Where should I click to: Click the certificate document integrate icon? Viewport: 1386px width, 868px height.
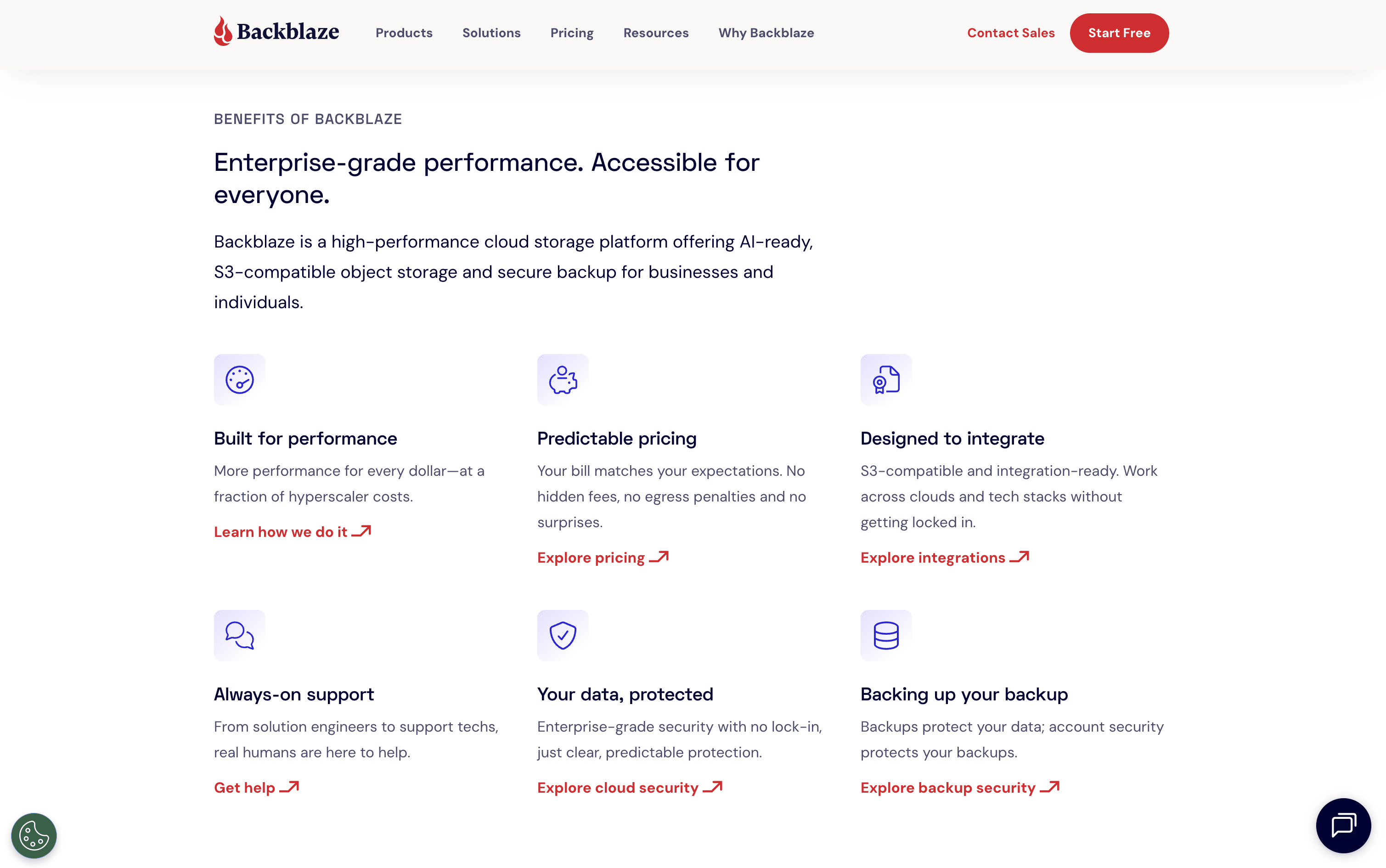point(885,379)
